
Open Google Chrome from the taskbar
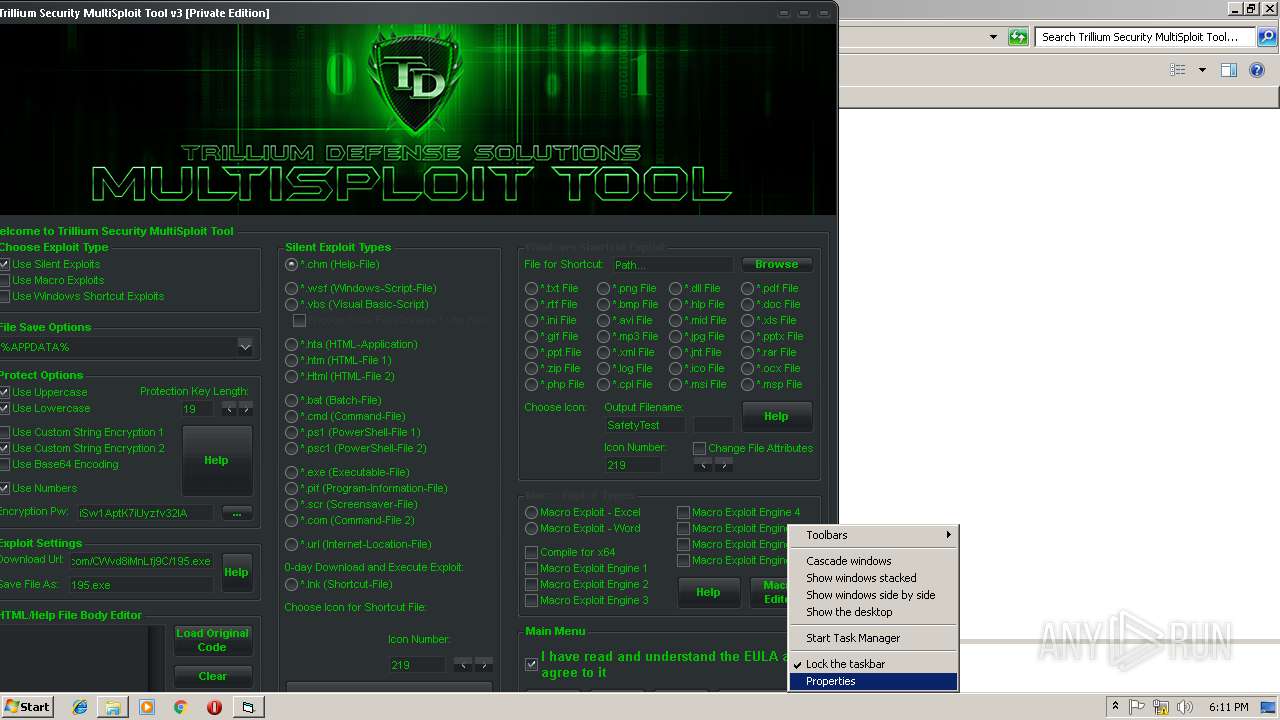(180, 707)
